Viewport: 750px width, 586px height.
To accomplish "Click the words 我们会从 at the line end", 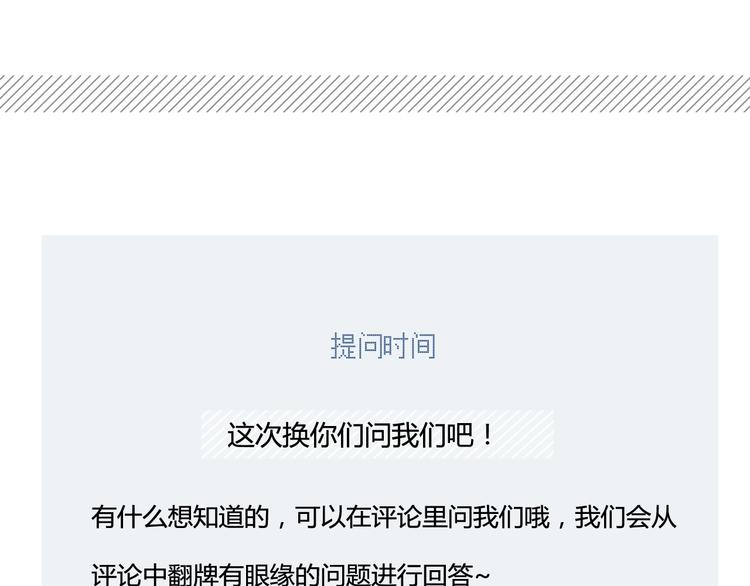I will tap(625, 517).
